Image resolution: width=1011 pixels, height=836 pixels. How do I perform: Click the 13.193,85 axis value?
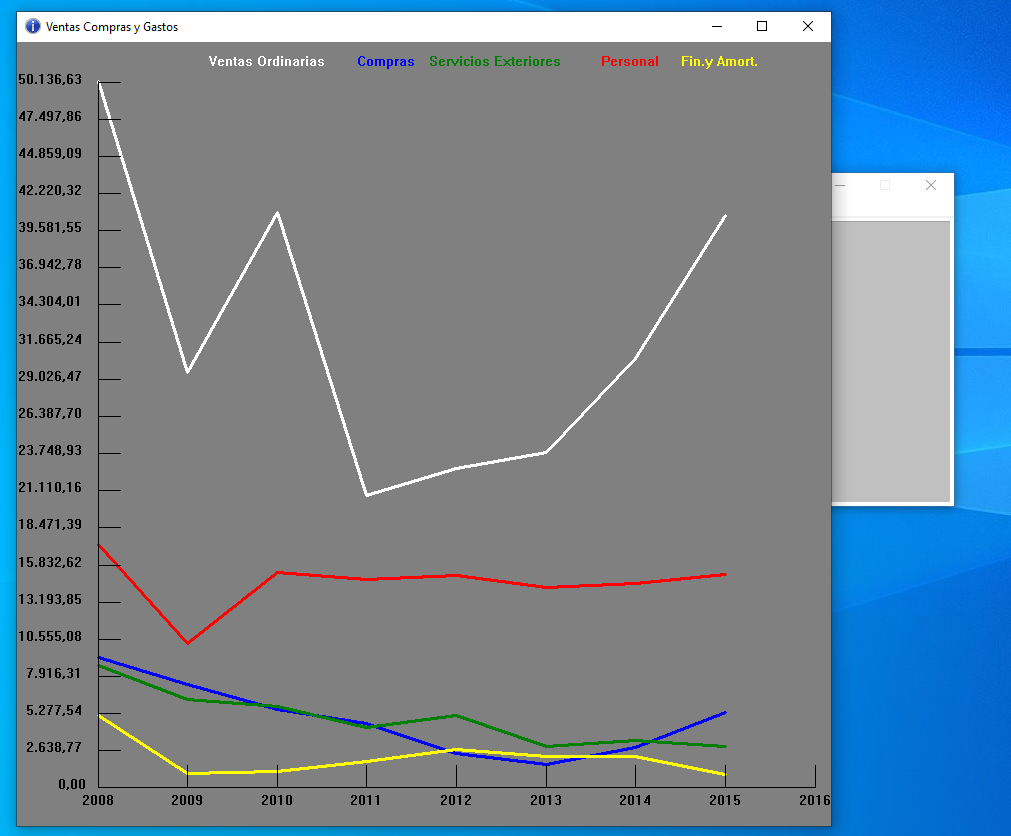[50, 600]
